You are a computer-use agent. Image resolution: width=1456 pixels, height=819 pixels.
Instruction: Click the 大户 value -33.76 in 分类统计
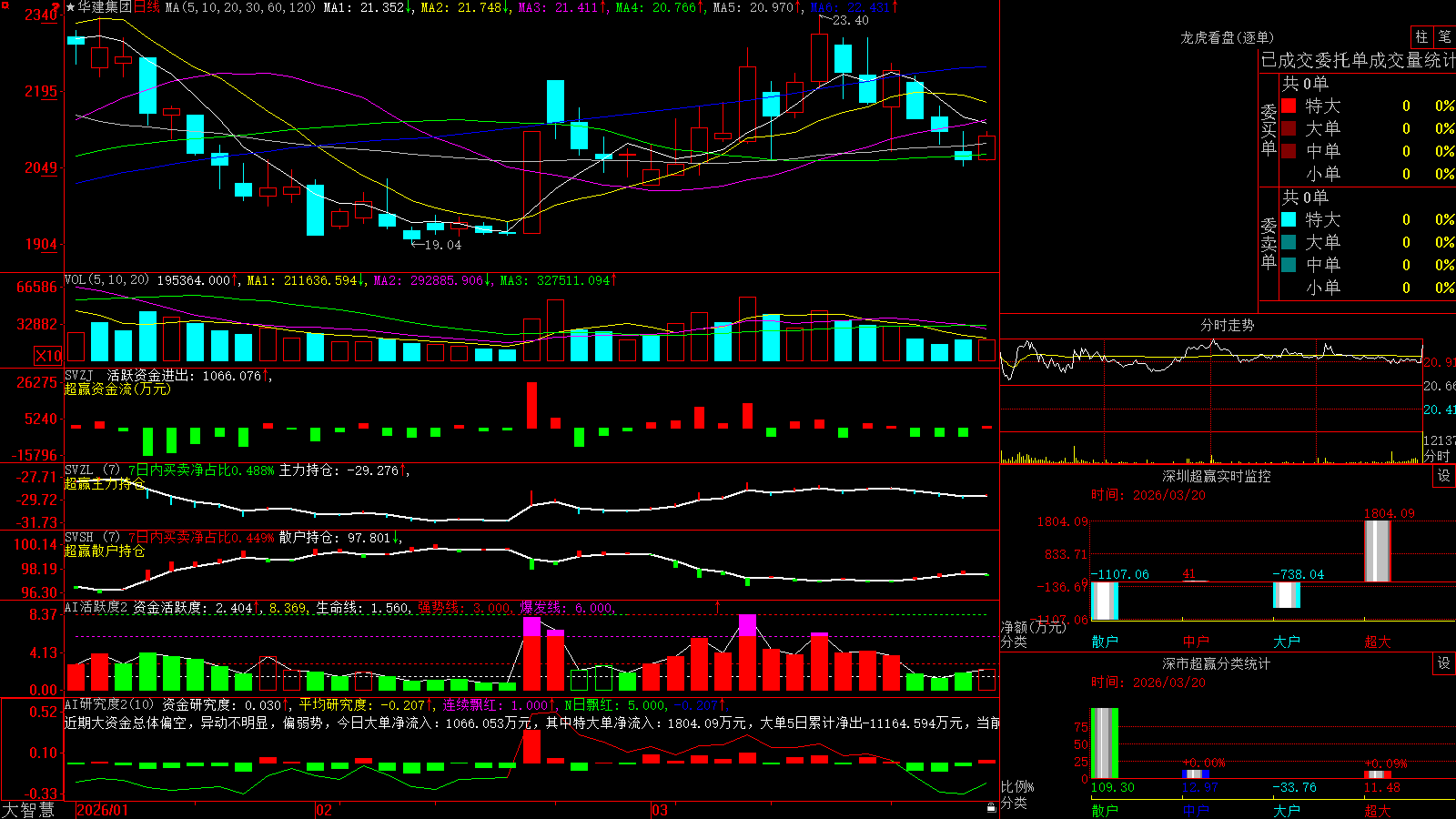coord(1294,787)
